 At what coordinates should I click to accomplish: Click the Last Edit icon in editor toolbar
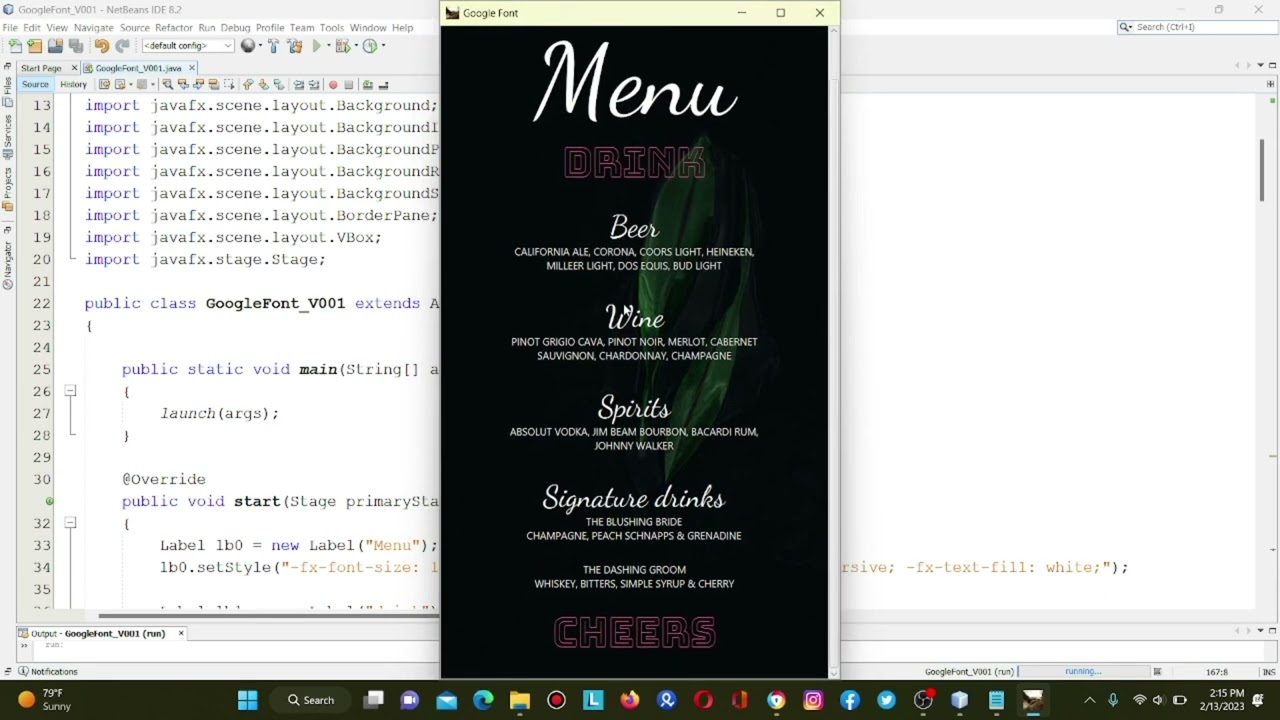104,85
